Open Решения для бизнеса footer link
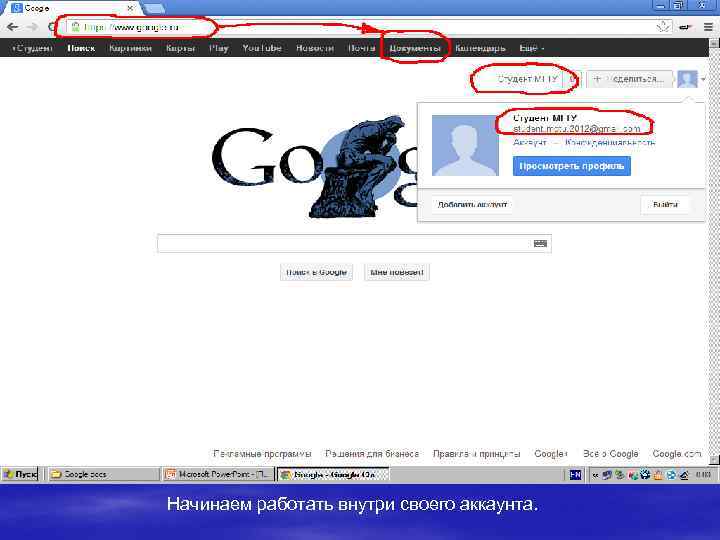The height and width of the screenshot is (540, 720). [x=372, y=454]
